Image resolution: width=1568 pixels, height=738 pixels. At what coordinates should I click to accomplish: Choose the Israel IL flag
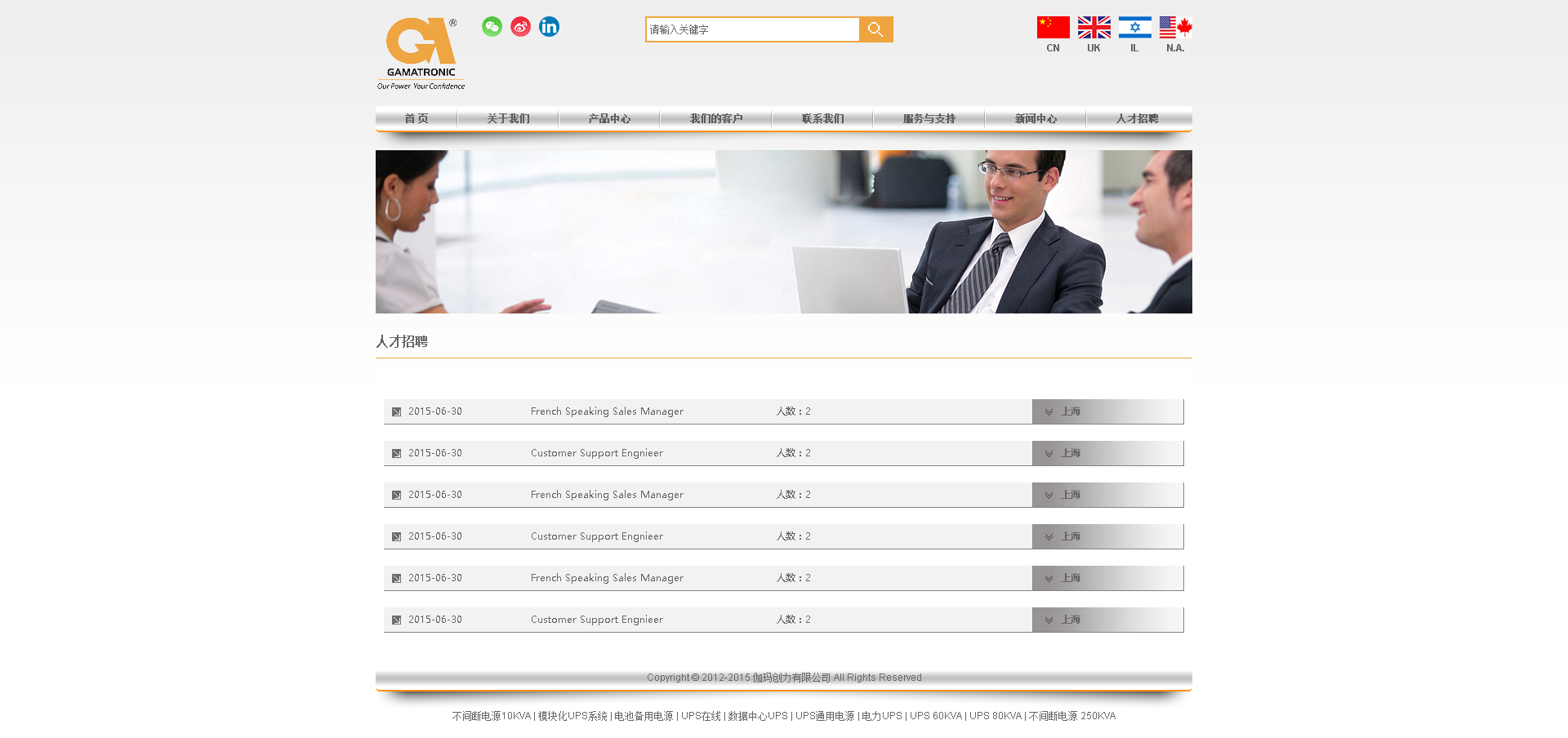[x=1134, y=28]
